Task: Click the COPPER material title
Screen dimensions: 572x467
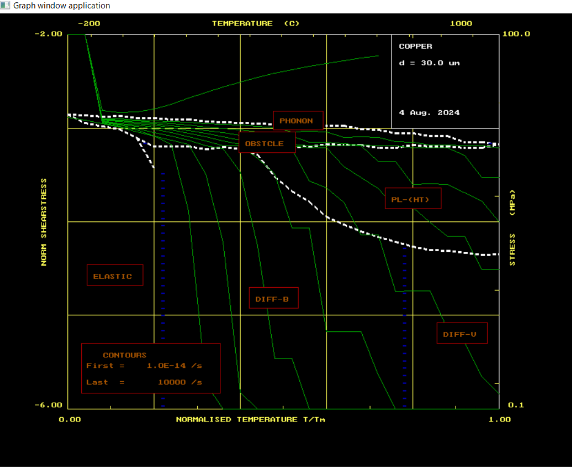Action: point(415,46)
